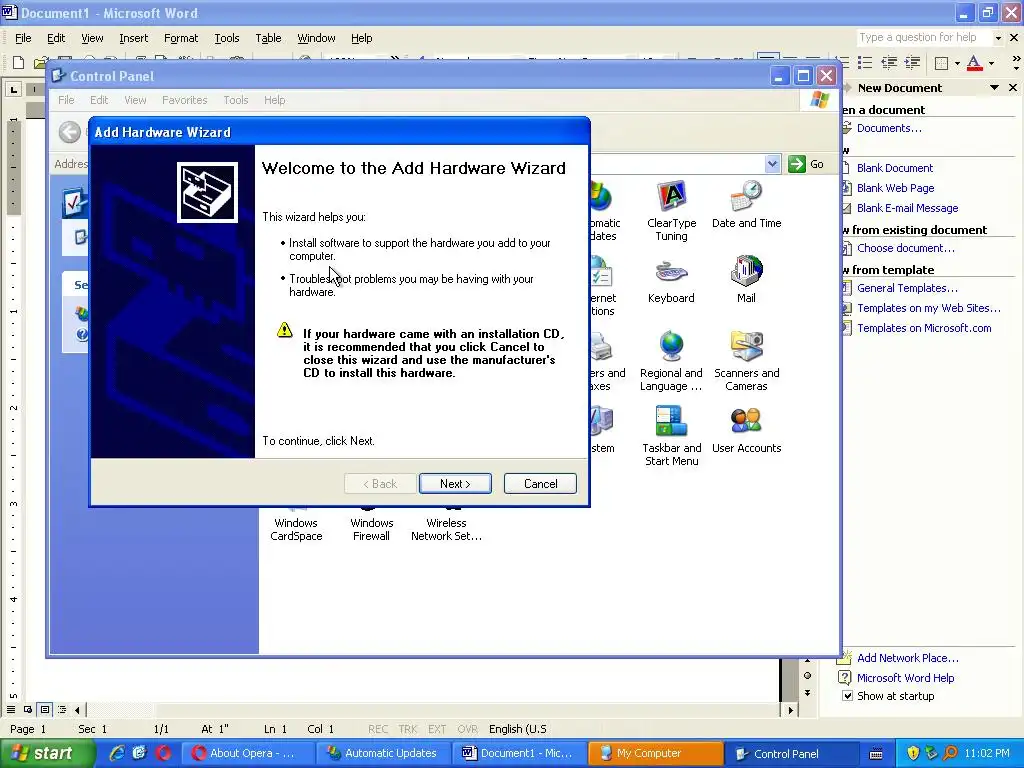The height and width of the screenshot is (768, 1024).
Task: Open the Control Panel address bar dropdown
Action: pos(772,164)
